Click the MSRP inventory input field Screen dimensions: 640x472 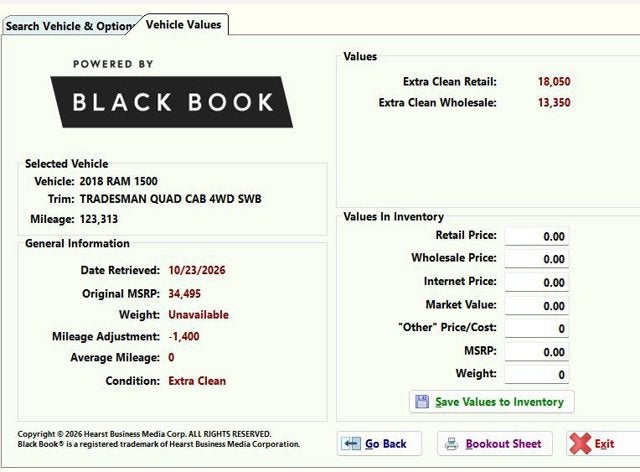pyautogui.click(x=536, y=352)
